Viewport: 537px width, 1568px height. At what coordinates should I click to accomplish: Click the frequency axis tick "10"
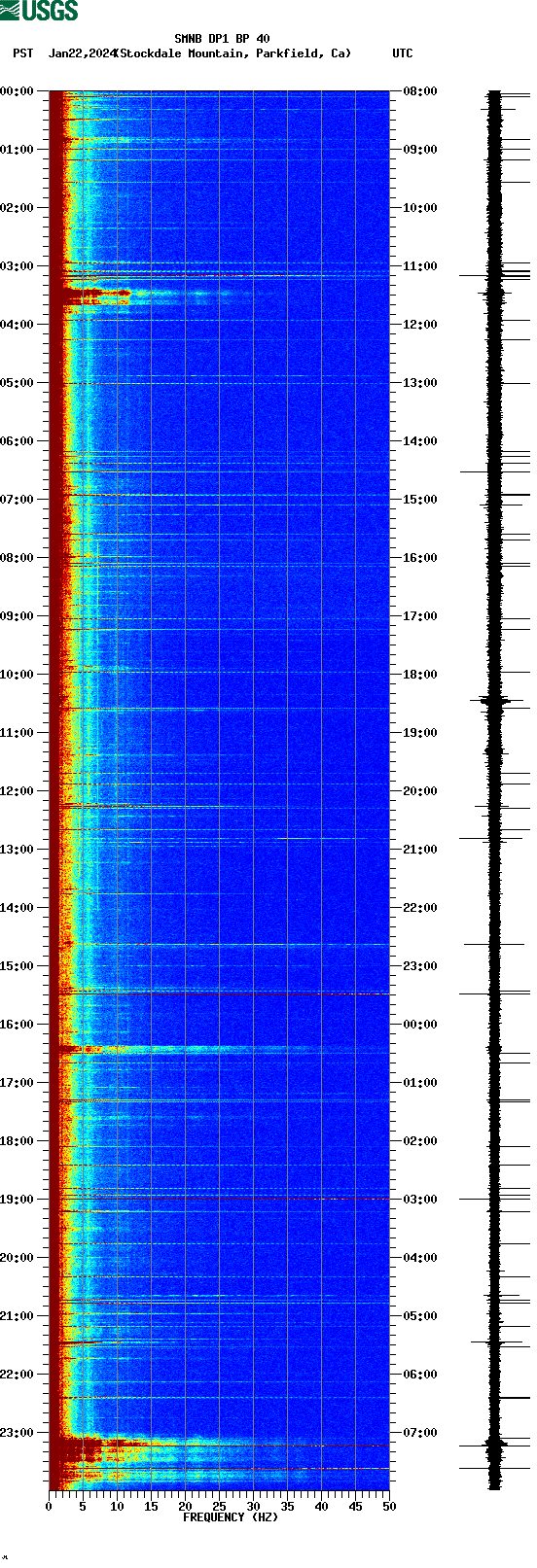click(117, 1507)
